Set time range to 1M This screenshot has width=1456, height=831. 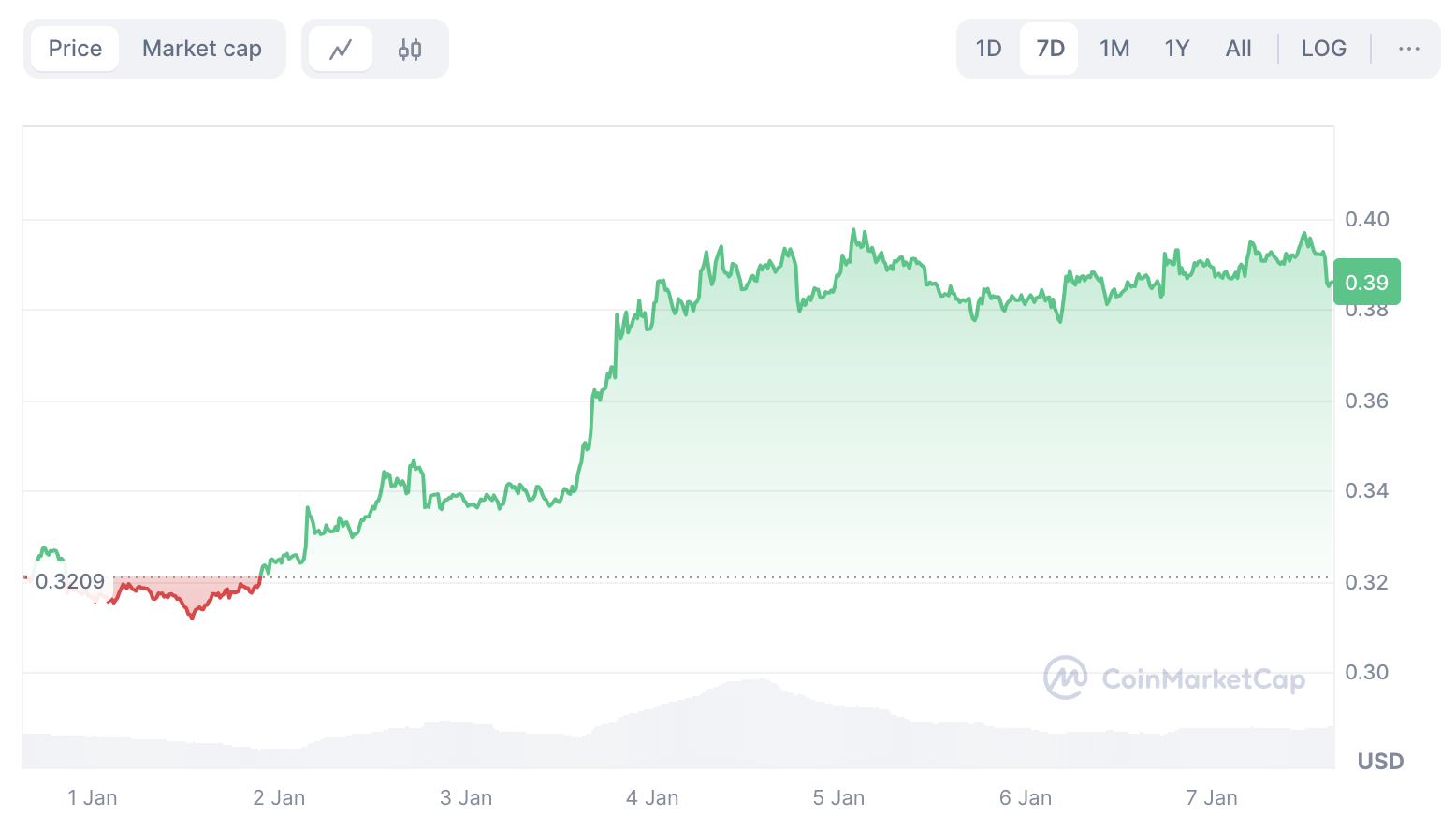coord(1114,49)
